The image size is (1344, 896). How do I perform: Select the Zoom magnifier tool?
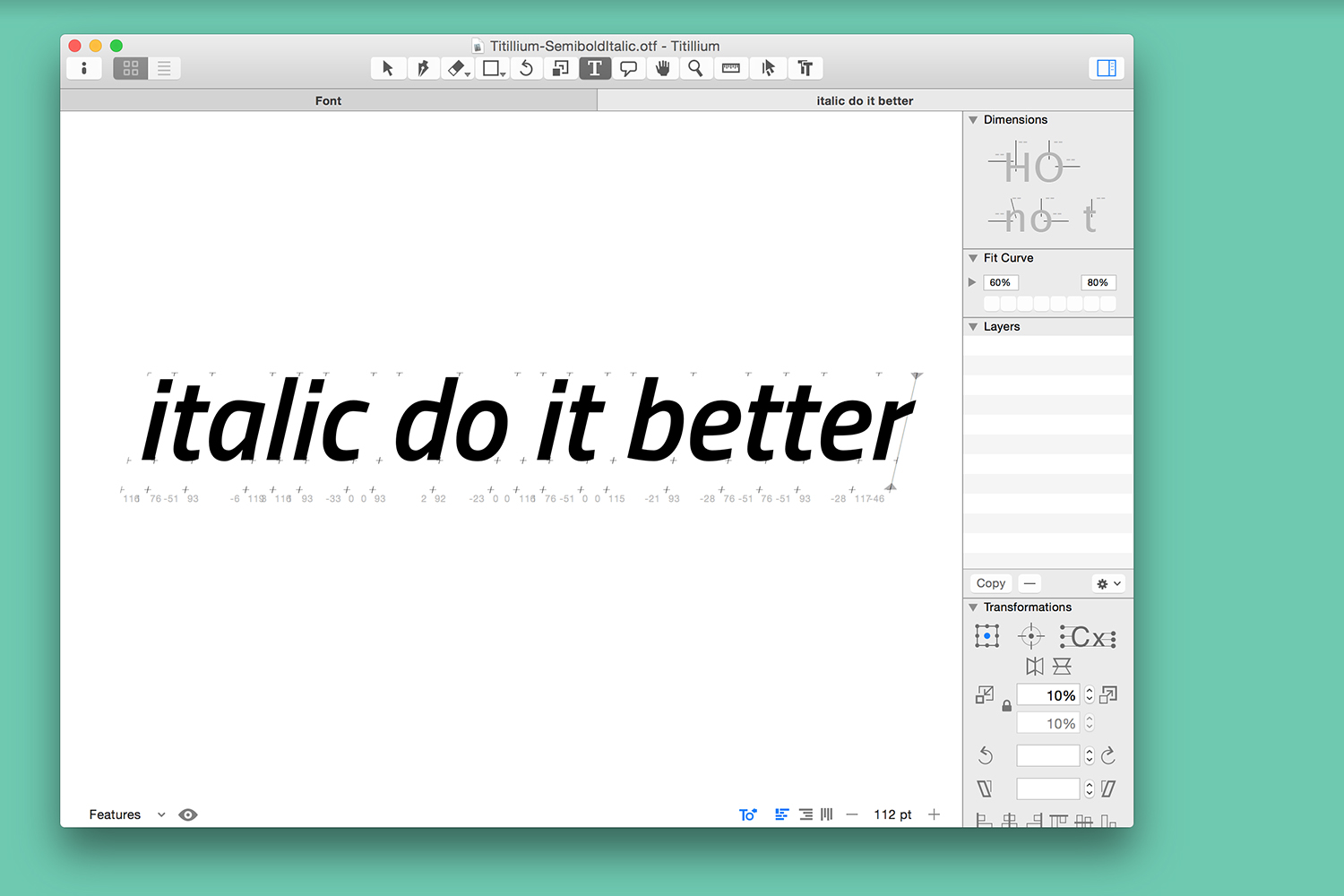click(x=695, y=68)
